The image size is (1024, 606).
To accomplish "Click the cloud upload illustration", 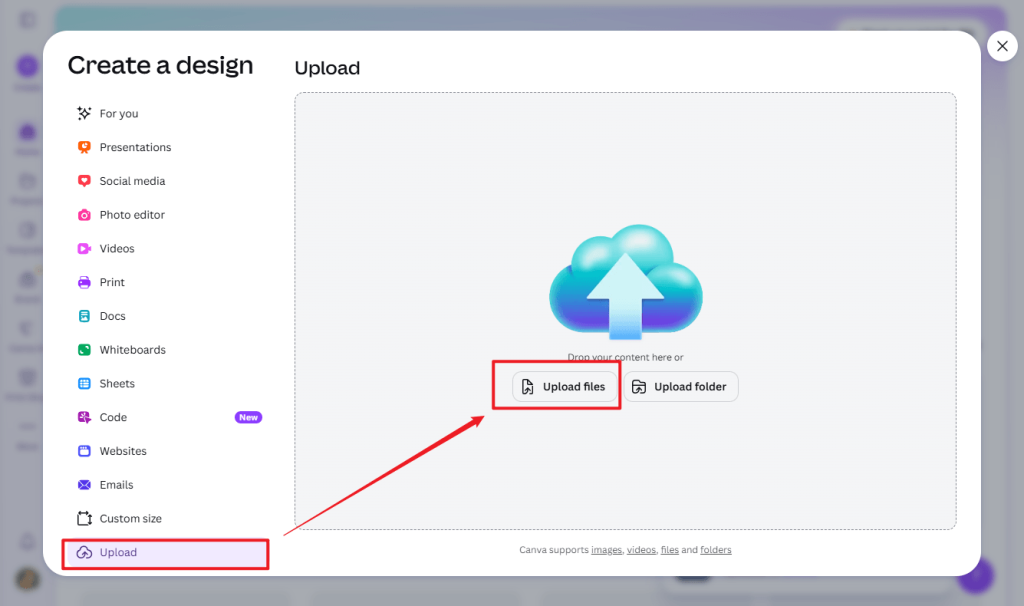I will (x=626, y=282).
